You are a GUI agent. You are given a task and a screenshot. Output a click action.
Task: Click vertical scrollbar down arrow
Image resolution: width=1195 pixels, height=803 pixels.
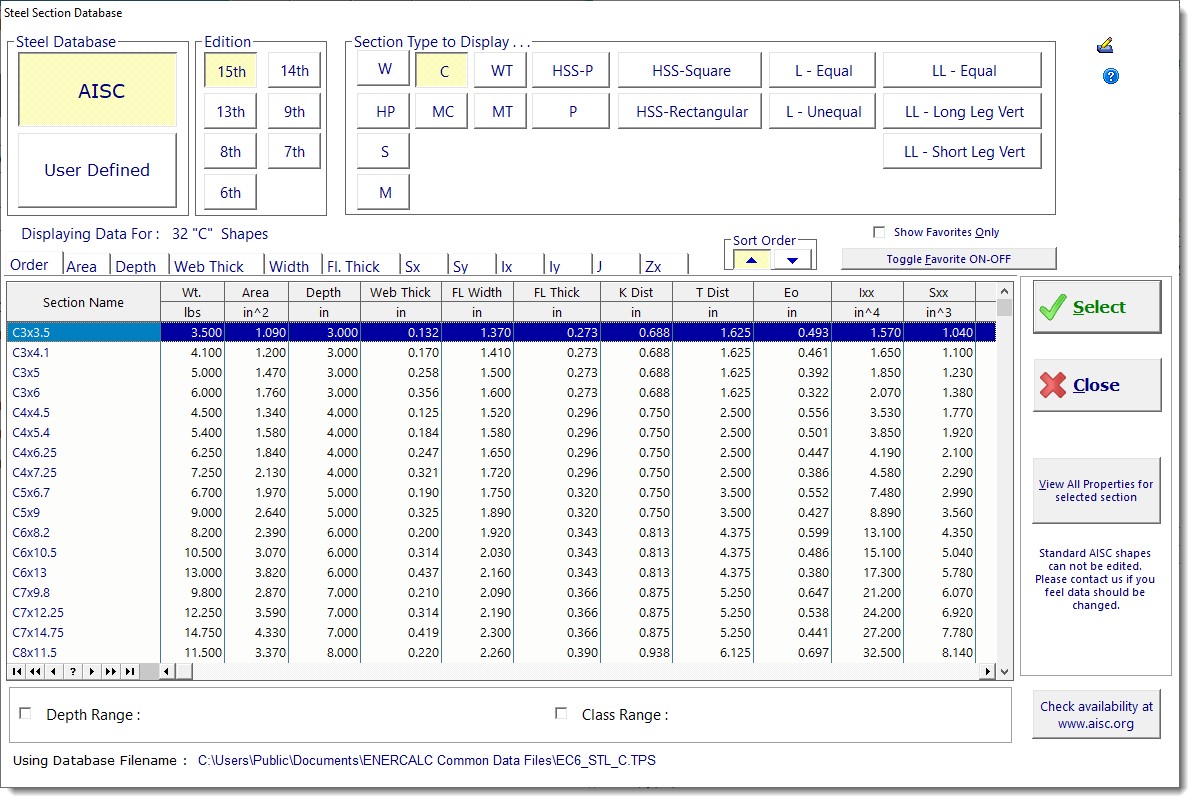click(x=1004, y=671)
